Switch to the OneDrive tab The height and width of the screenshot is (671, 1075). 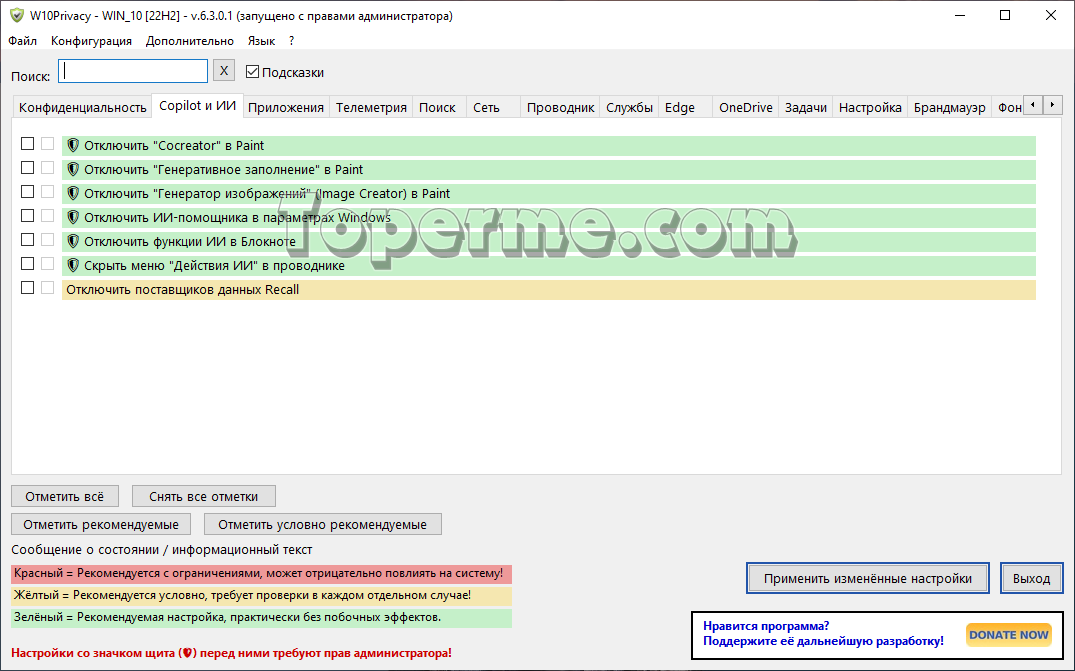coord(745,108)
